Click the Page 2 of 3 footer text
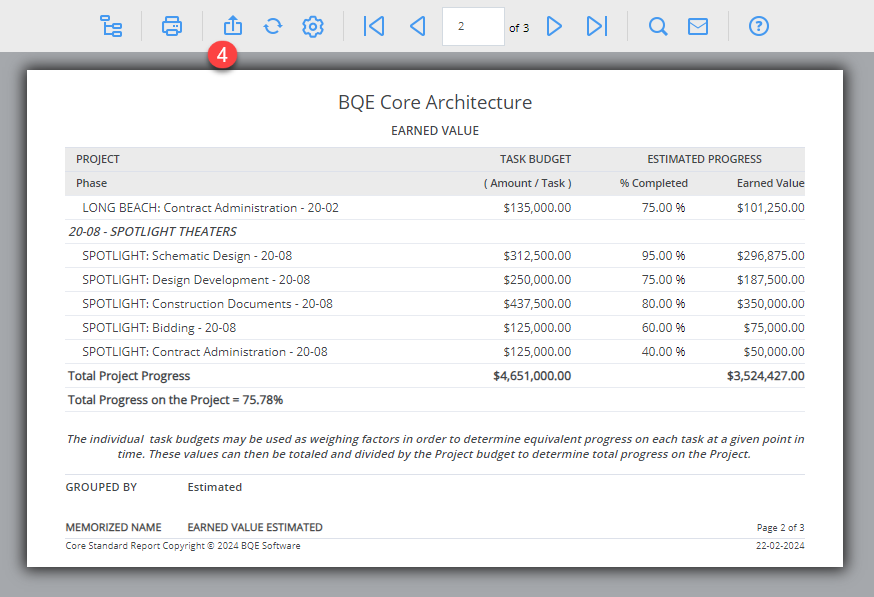The image size is (874, 597). point(780,528)
